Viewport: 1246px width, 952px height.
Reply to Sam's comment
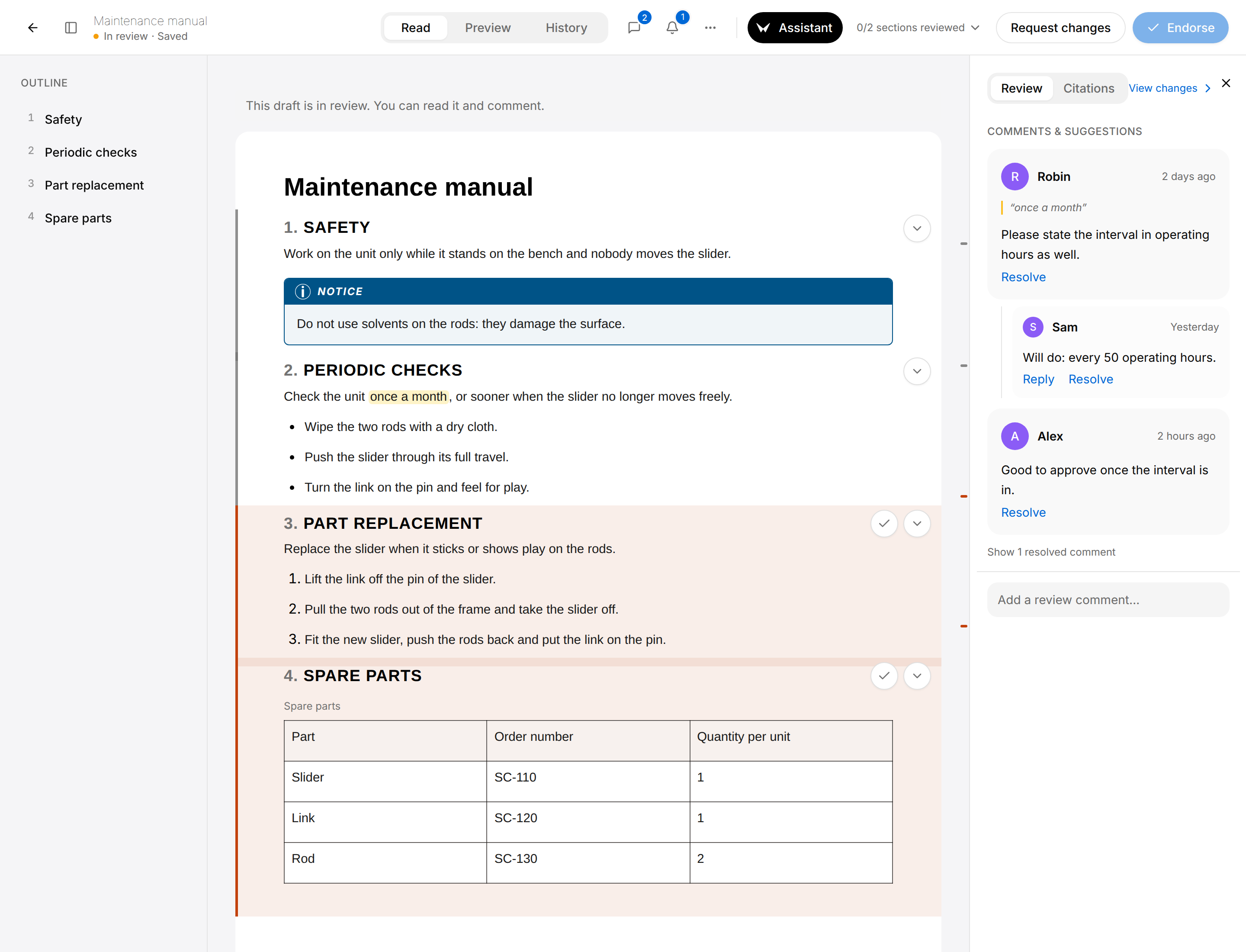(1038, 379)
